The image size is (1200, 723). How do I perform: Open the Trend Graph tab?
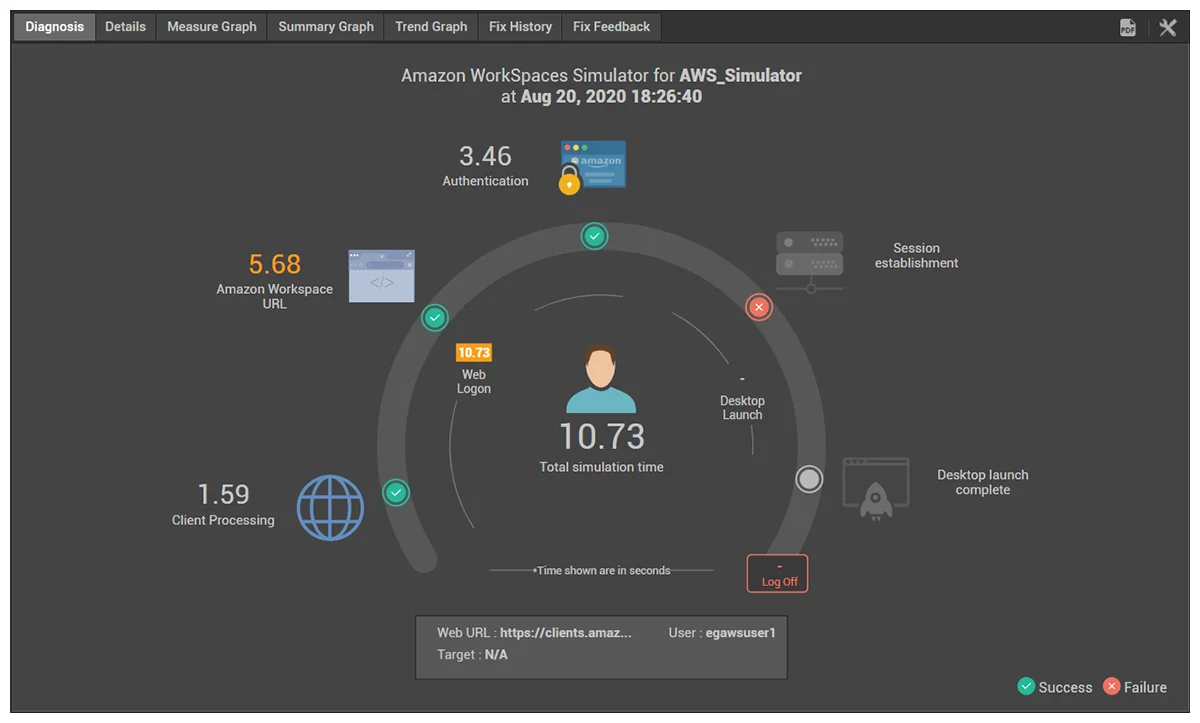pos(431,27)
